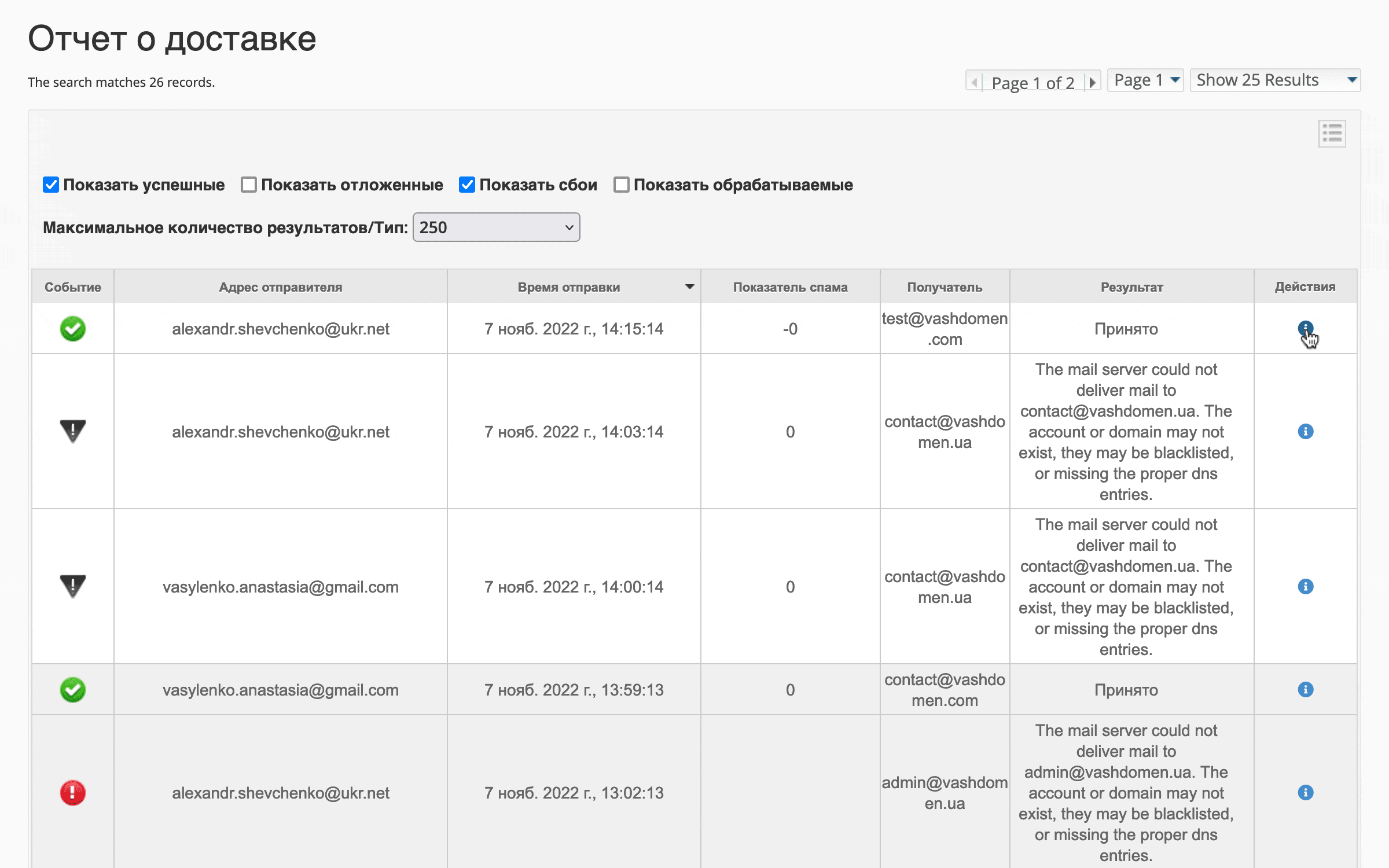Open the Page 1 selection dropdown

coord(1144,80)
